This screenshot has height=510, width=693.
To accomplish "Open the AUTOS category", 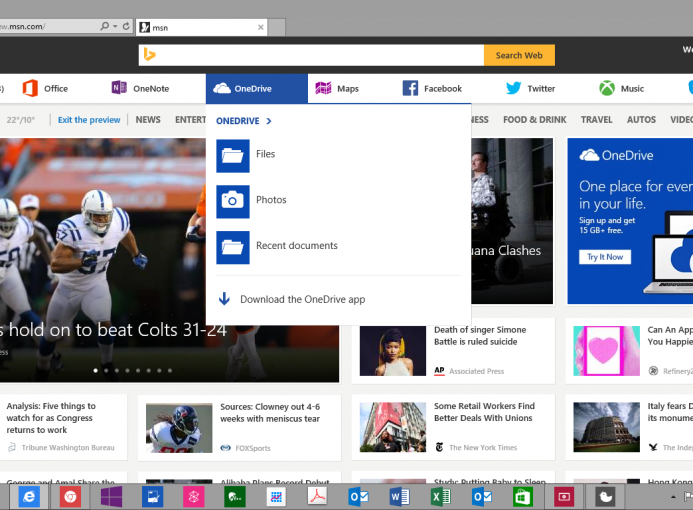I will click(641, 120).
